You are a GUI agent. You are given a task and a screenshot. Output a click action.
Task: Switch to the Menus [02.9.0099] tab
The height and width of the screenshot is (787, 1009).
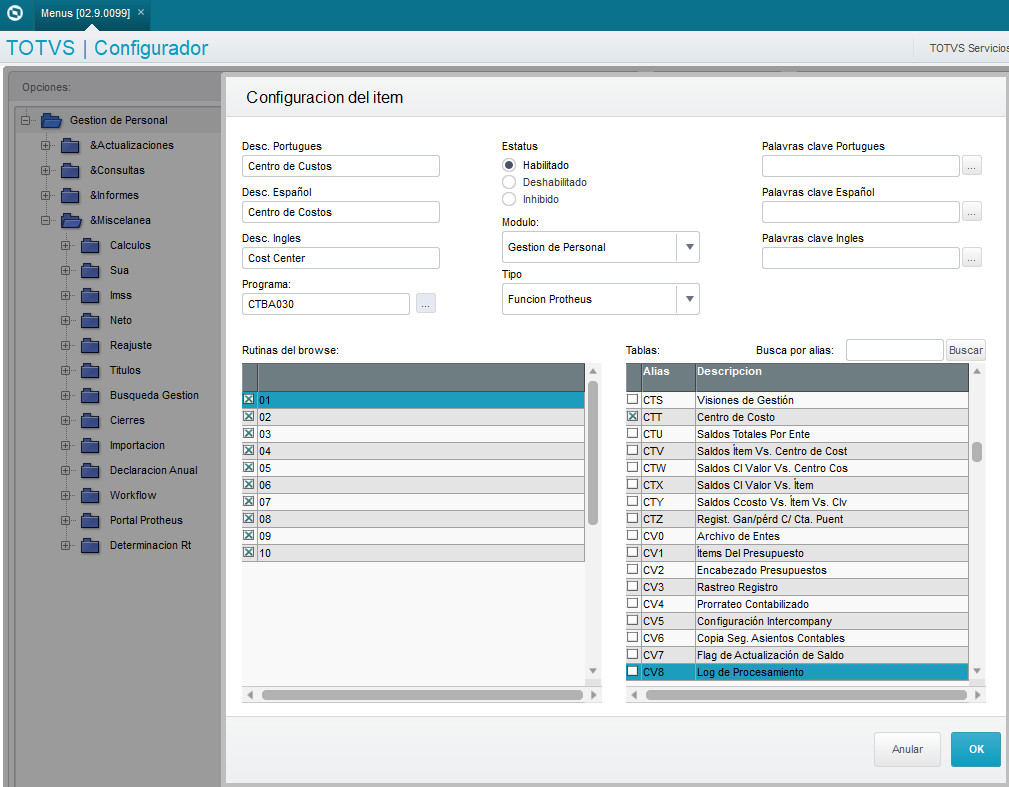[x=85, y=13]
